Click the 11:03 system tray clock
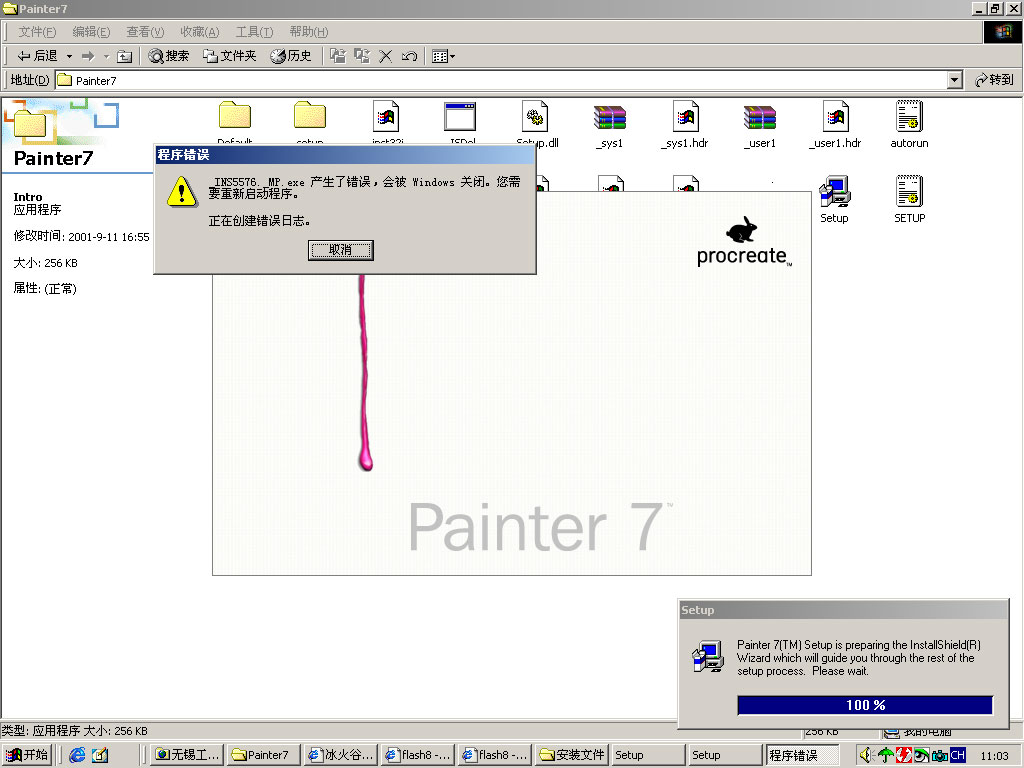The height and width of the screenshot is (768, 1024). [x=995, y=756]
